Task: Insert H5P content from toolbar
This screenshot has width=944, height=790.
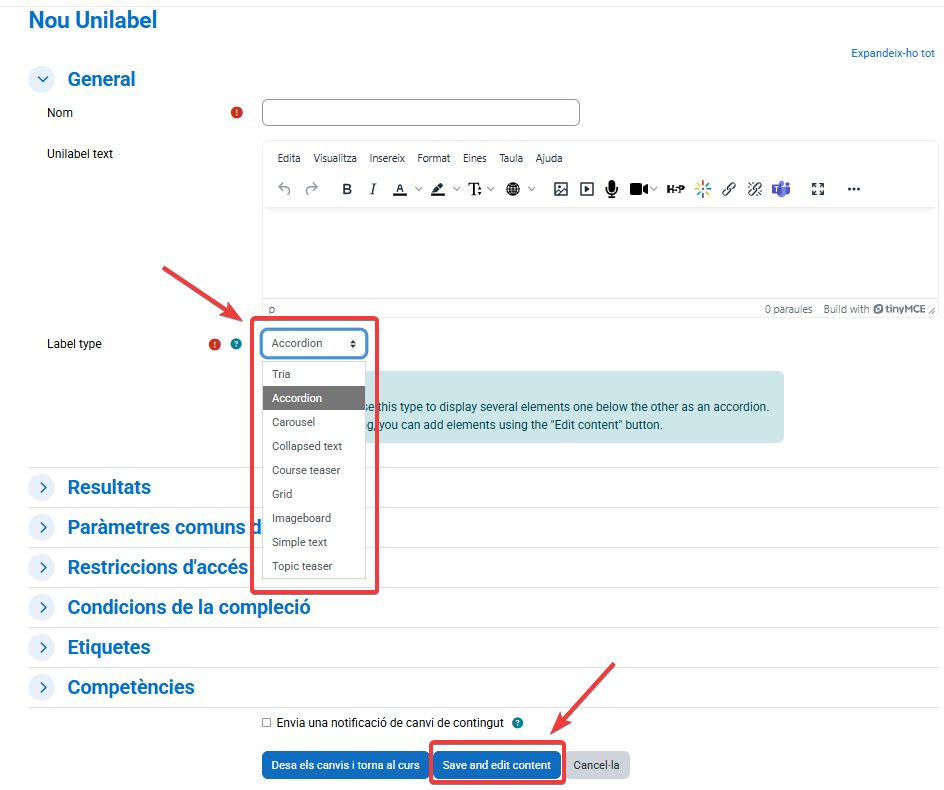Action: pyautogui.click(x=675, y=189)
